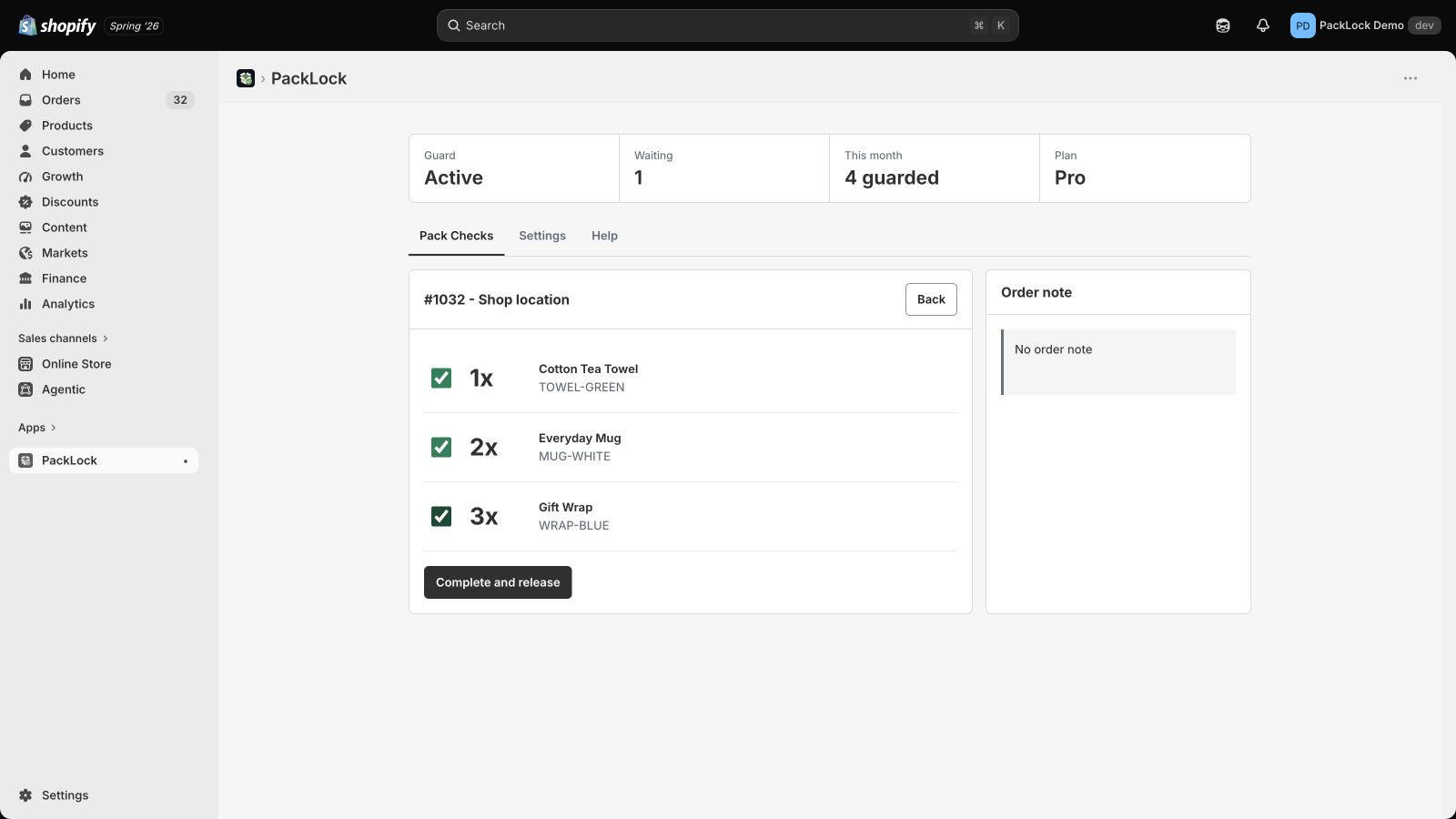Click the Search input field
Image resolution: width=1456 pixels, height=819 pixels.
click(728, 25)
